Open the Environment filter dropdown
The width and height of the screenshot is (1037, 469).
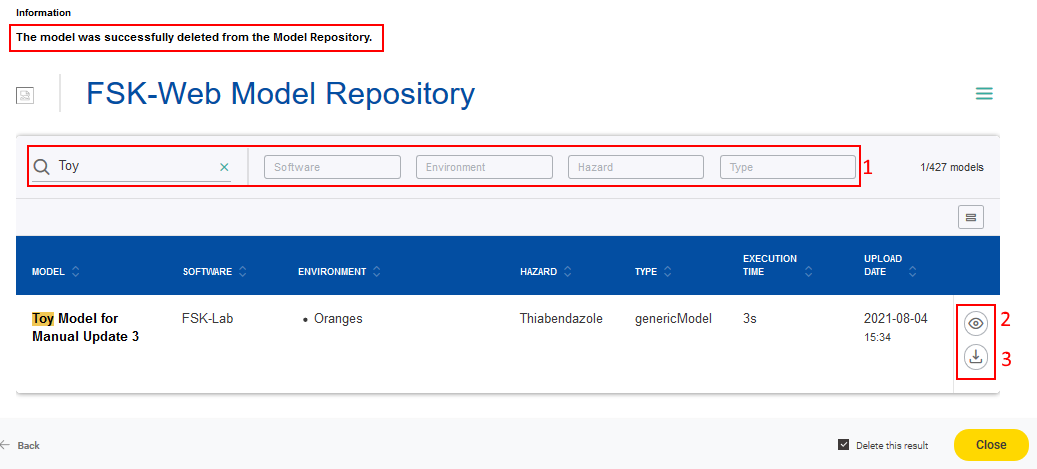tap(484, 167)
